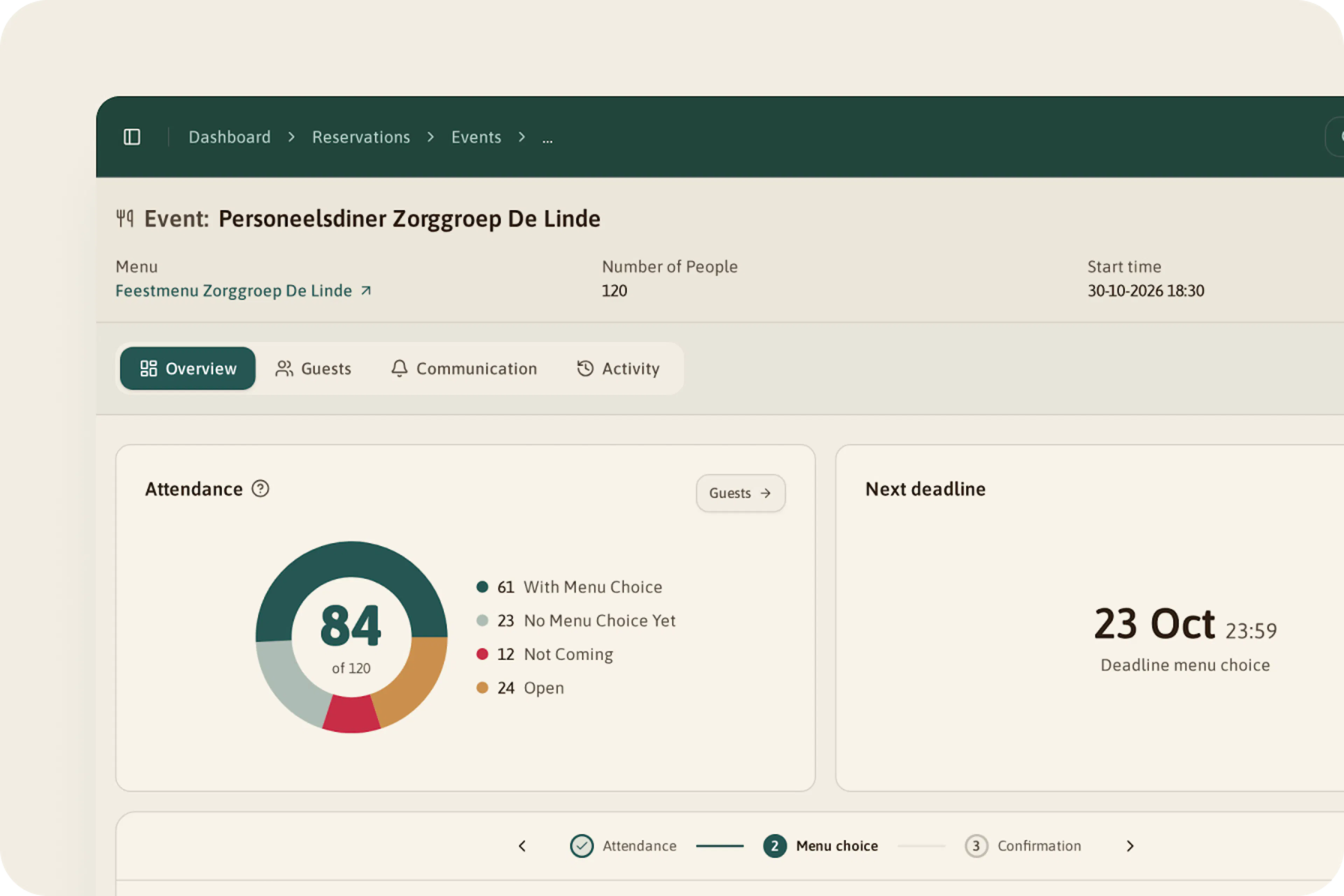
Task: Go to next step with right chevron
Action: (1130, 846)
